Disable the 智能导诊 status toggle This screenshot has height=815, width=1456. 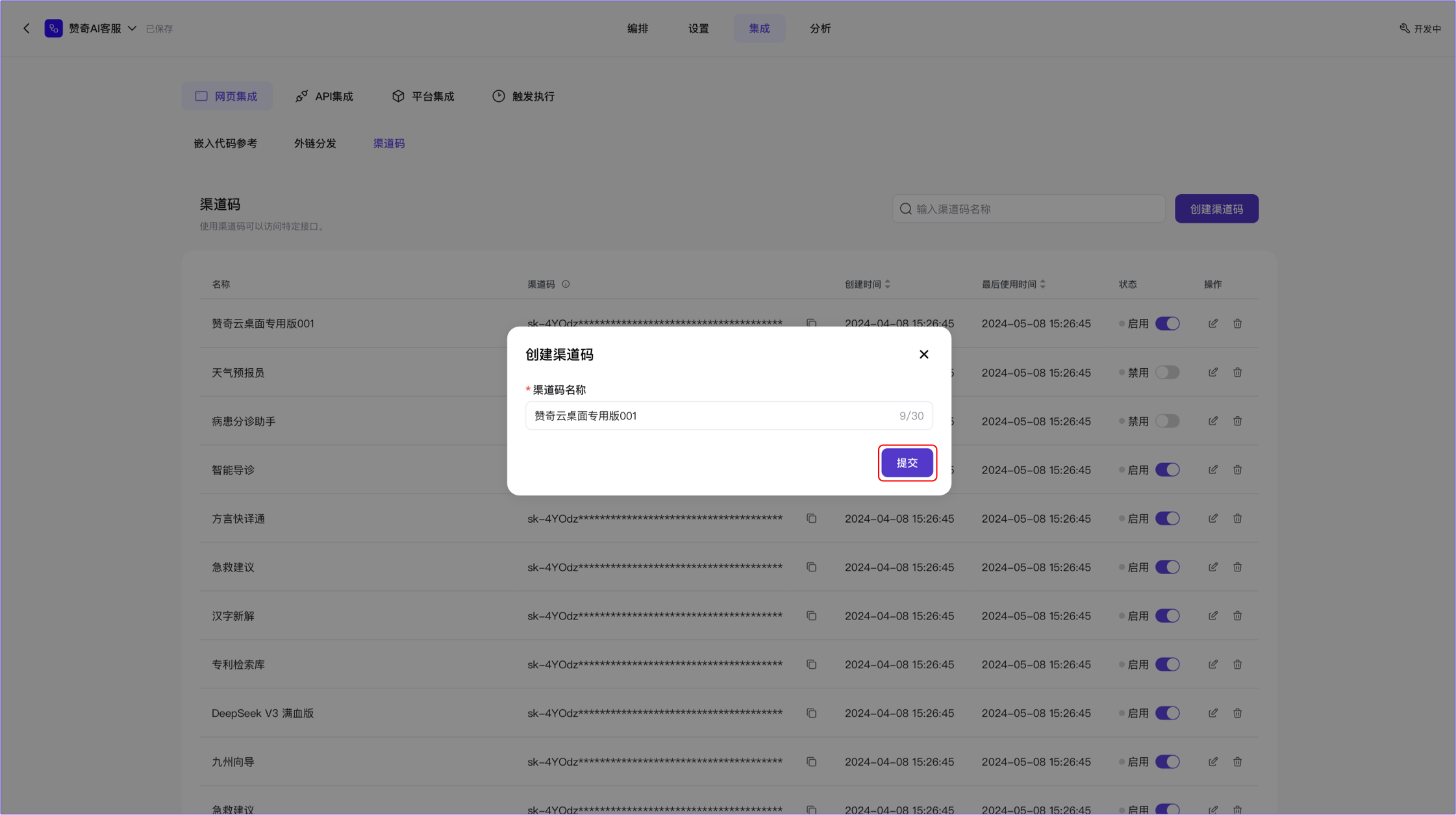point(1167,470)
